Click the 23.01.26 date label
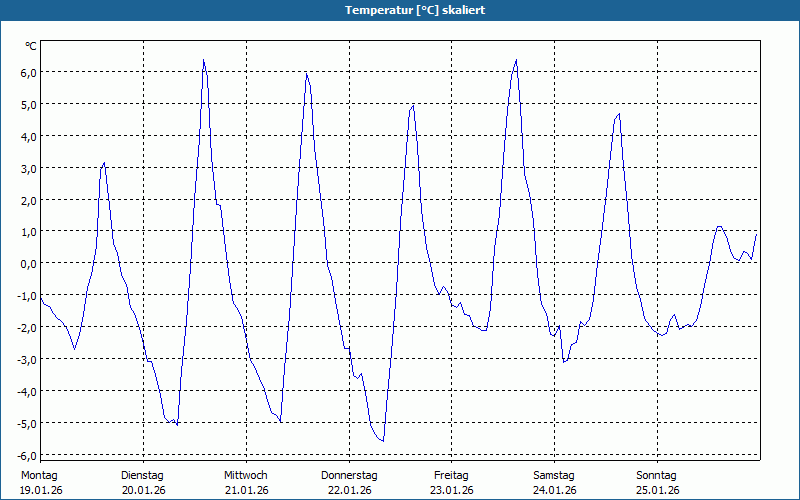The height and width of the screenshot is (500, 800). 452,490
